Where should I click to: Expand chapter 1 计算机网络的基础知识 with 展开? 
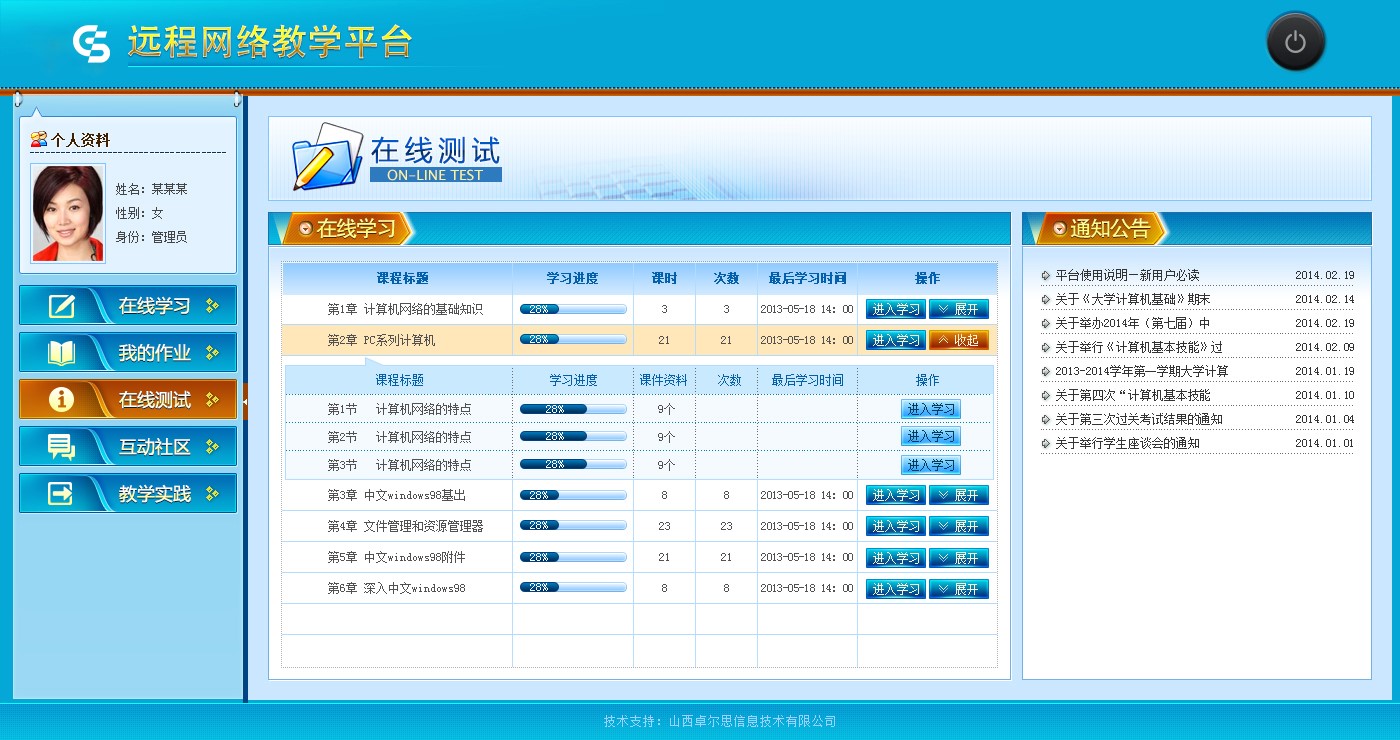(958, 309)
